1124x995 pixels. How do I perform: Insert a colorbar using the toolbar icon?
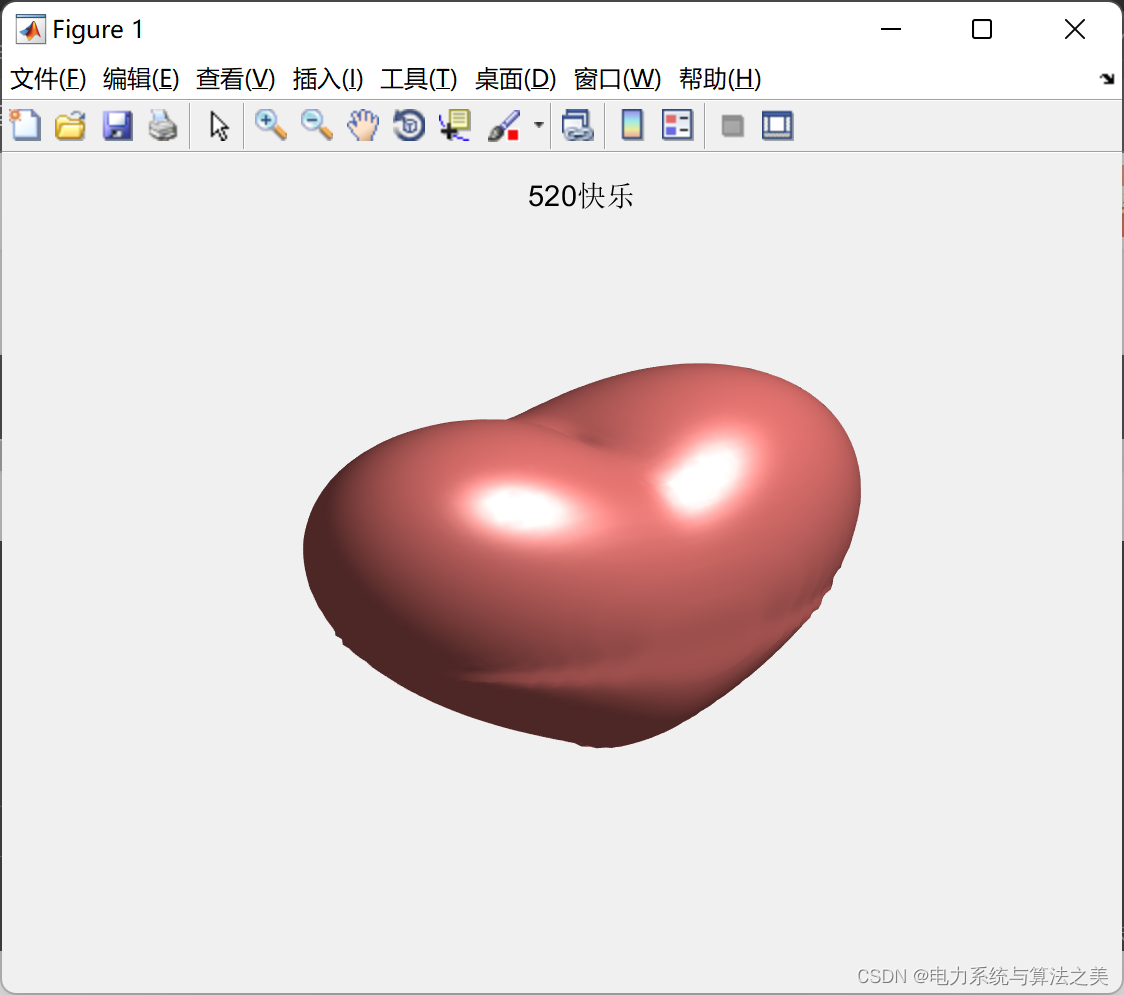point(632,125)
